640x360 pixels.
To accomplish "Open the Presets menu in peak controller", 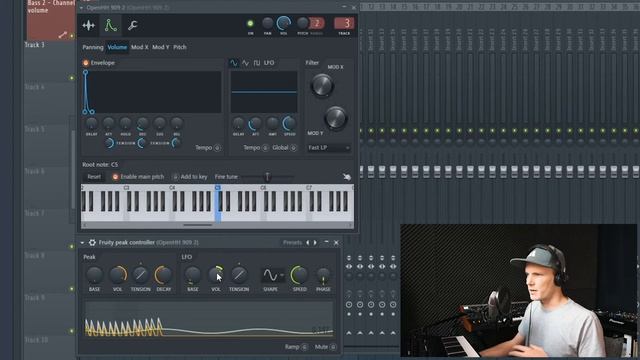I will (292, 242).
